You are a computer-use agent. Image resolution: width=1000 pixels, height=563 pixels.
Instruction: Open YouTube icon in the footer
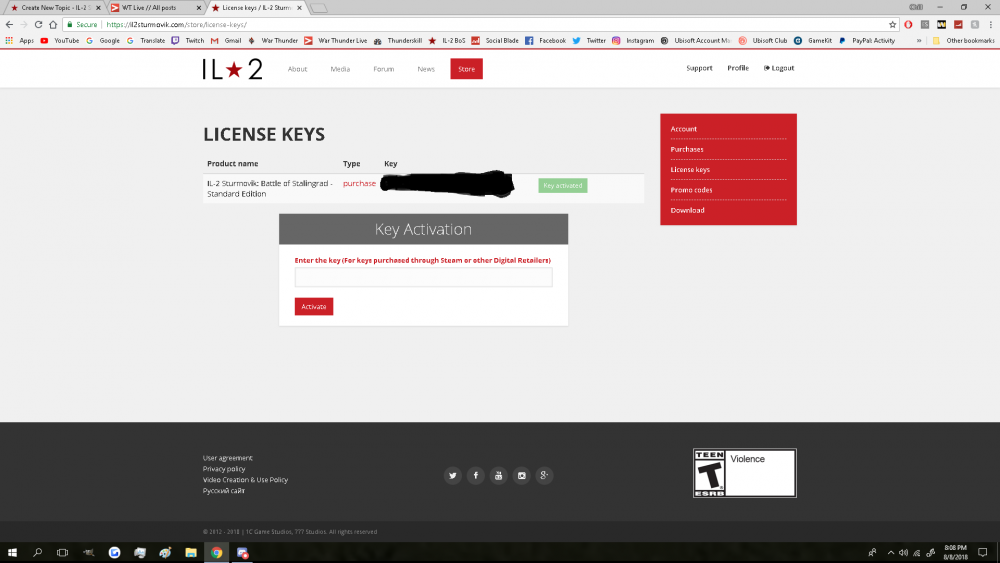[x=498, y=476]
